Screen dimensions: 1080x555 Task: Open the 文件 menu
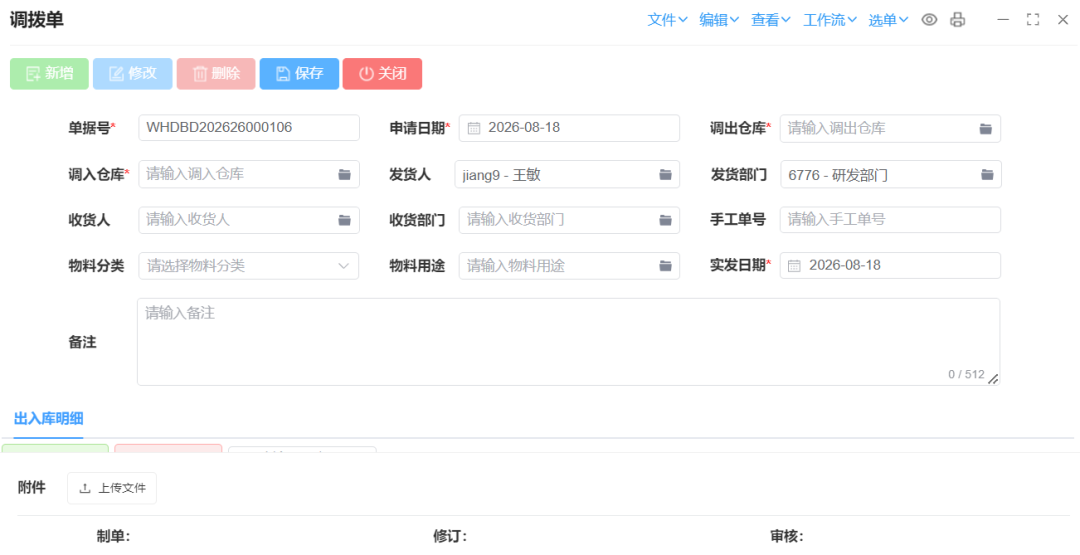(667, 20)
